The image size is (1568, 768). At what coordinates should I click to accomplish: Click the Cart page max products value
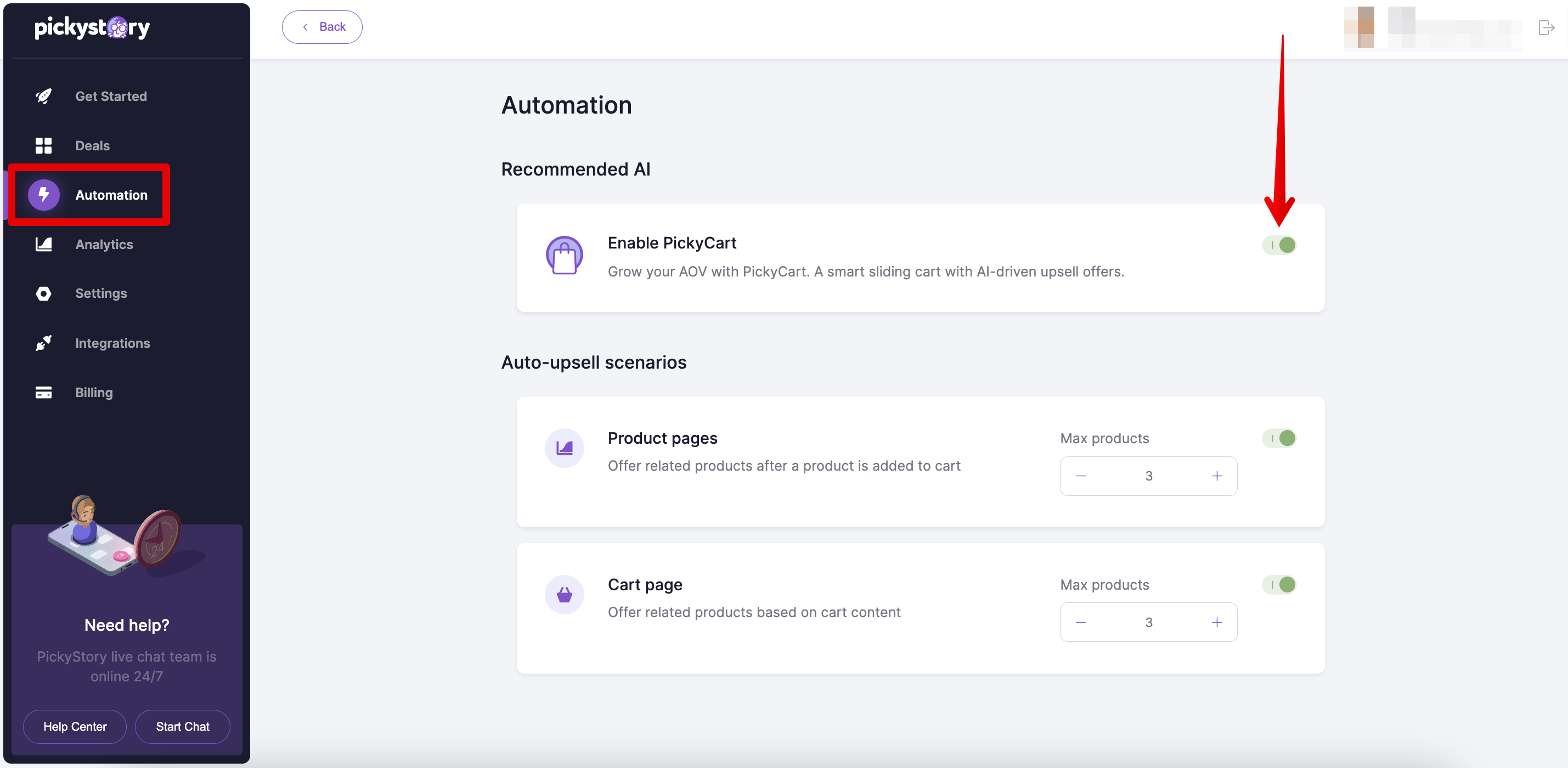click(x=1149, y=622)
